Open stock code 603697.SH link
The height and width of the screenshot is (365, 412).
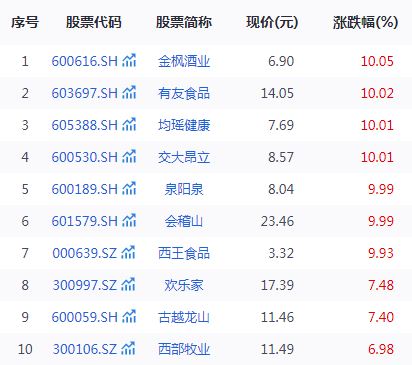coord(85,93)
